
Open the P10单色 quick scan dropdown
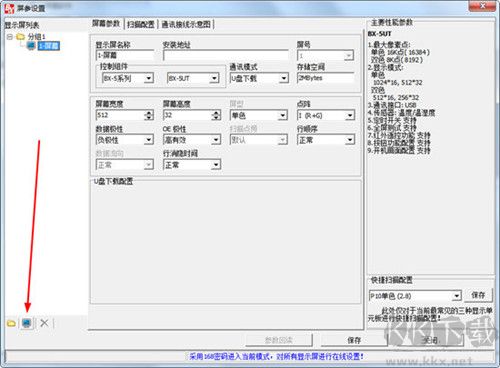click(x=456, y=296)
